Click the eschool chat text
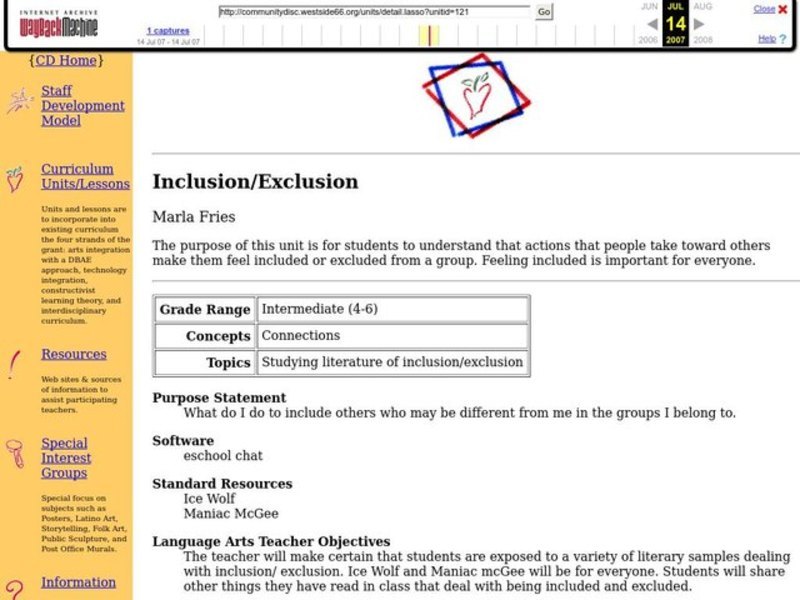Image resolution: width=800 pixels, height=600 pixels. click(223, 456)
